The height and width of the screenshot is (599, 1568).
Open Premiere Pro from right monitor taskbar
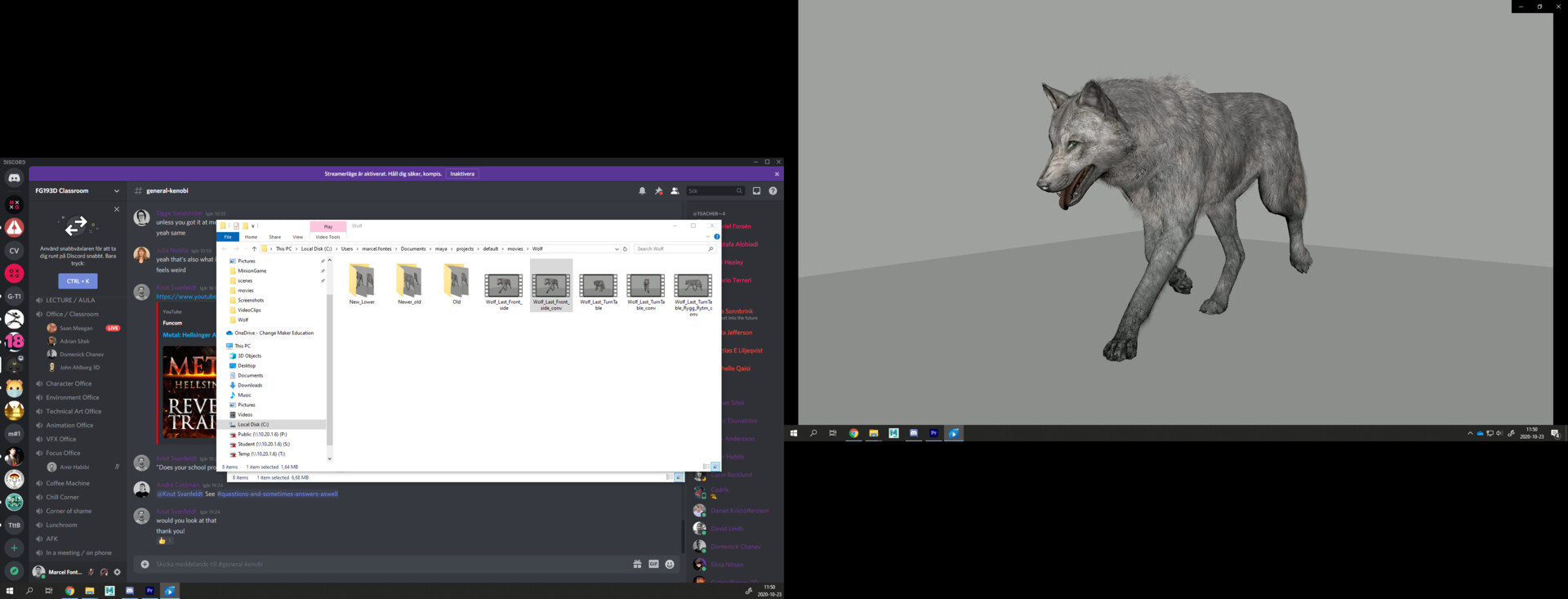pos(933,433)
